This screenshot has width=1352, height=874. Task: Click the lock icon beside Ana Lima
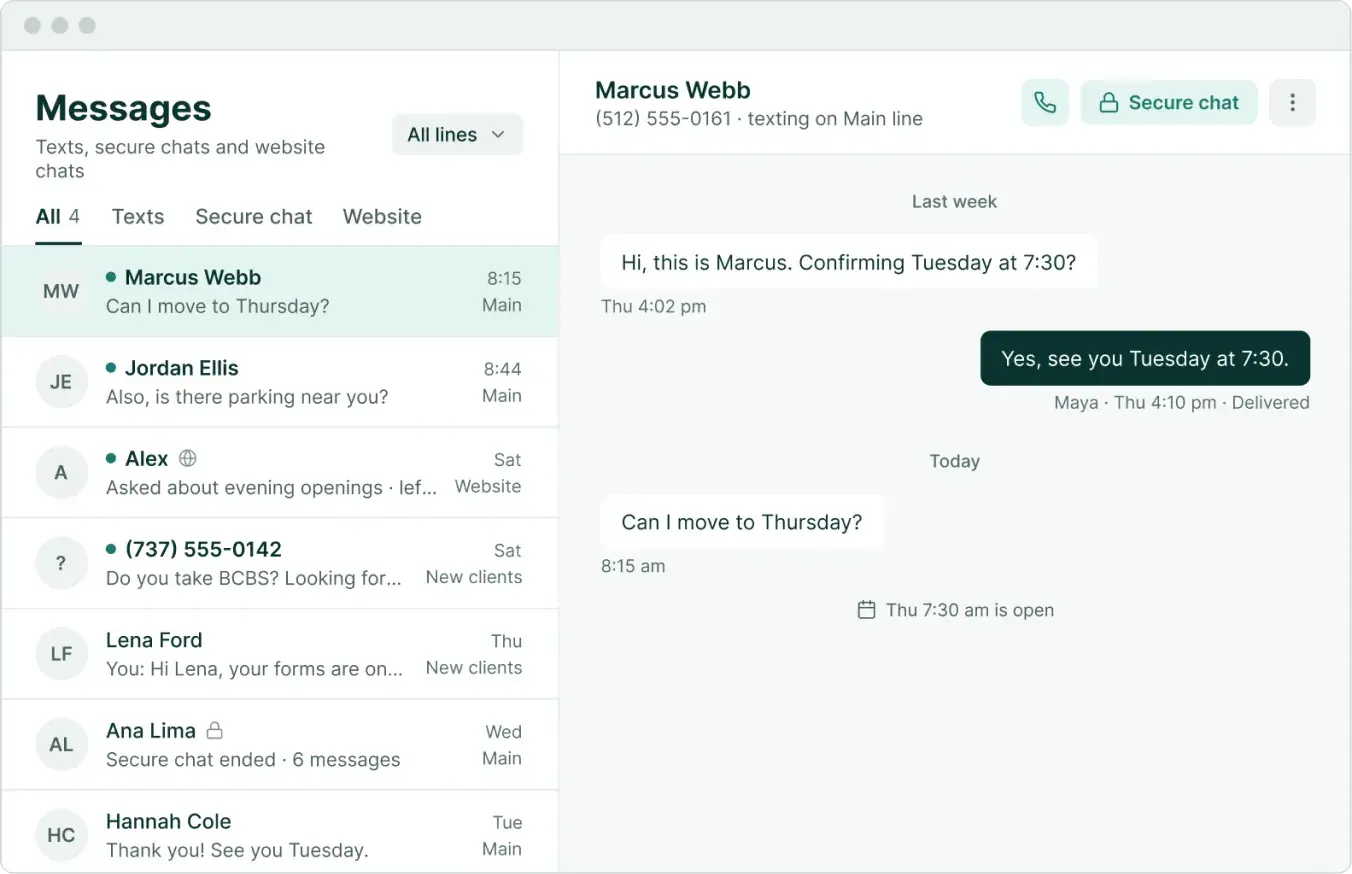click(x=214, y=731)
